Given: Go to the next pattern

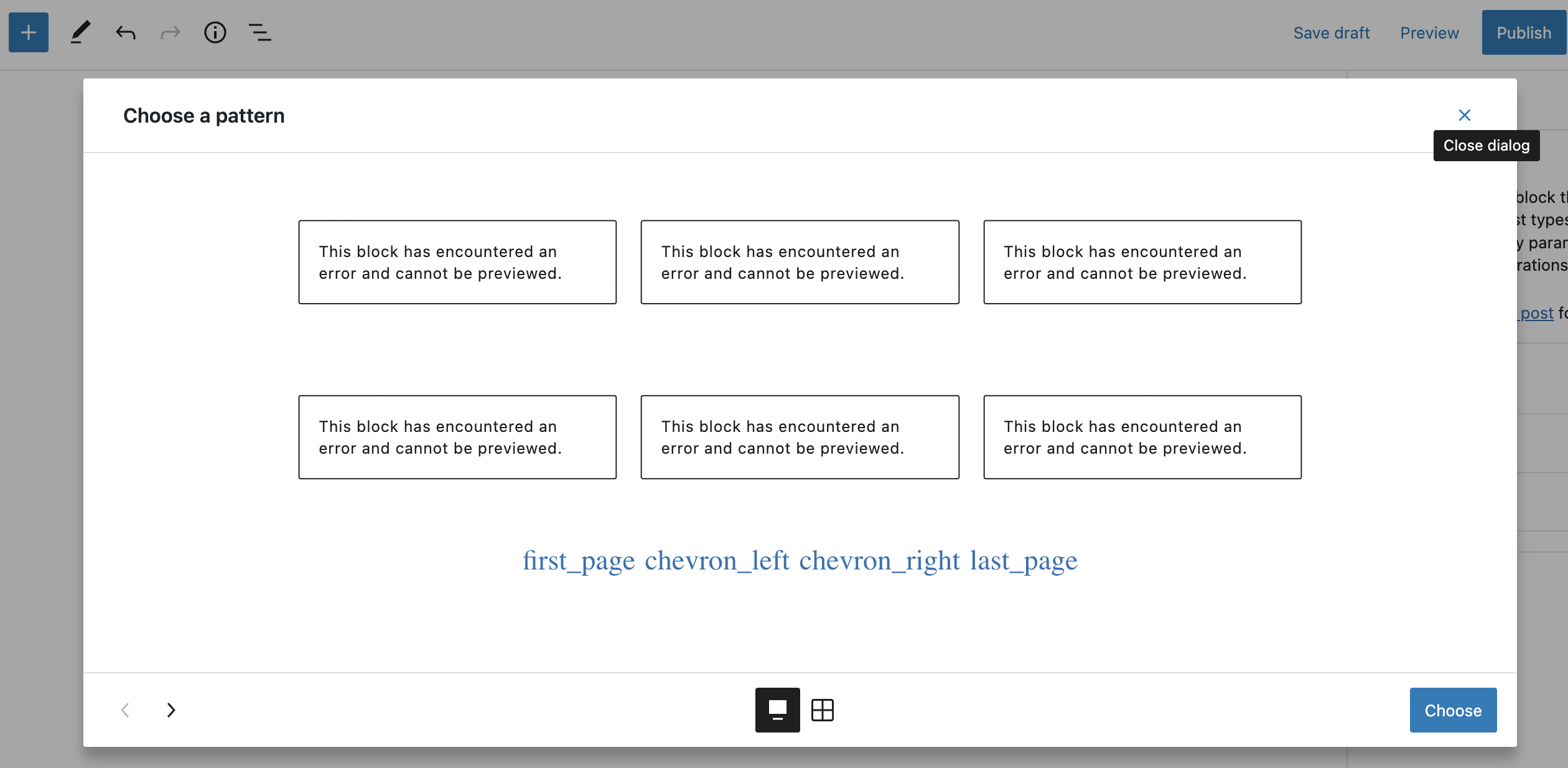Looking at the screenshot, I should point(171,709).
